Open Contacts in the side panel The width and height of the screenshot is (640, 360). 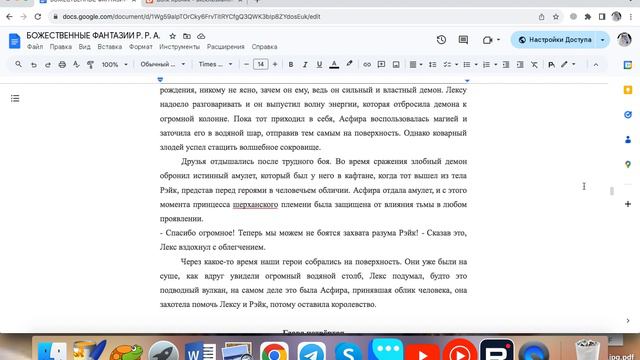[628, 140]
